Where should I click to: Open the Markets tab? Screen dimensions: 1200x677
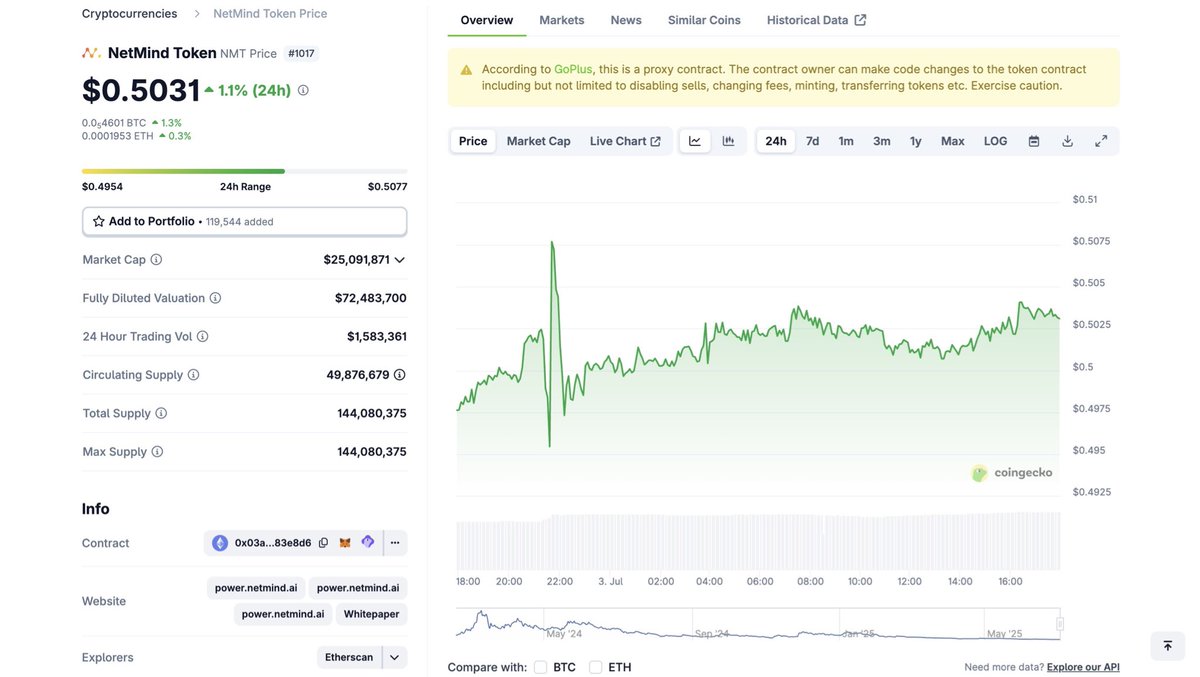pyautogui.click(x=562, y=20)
